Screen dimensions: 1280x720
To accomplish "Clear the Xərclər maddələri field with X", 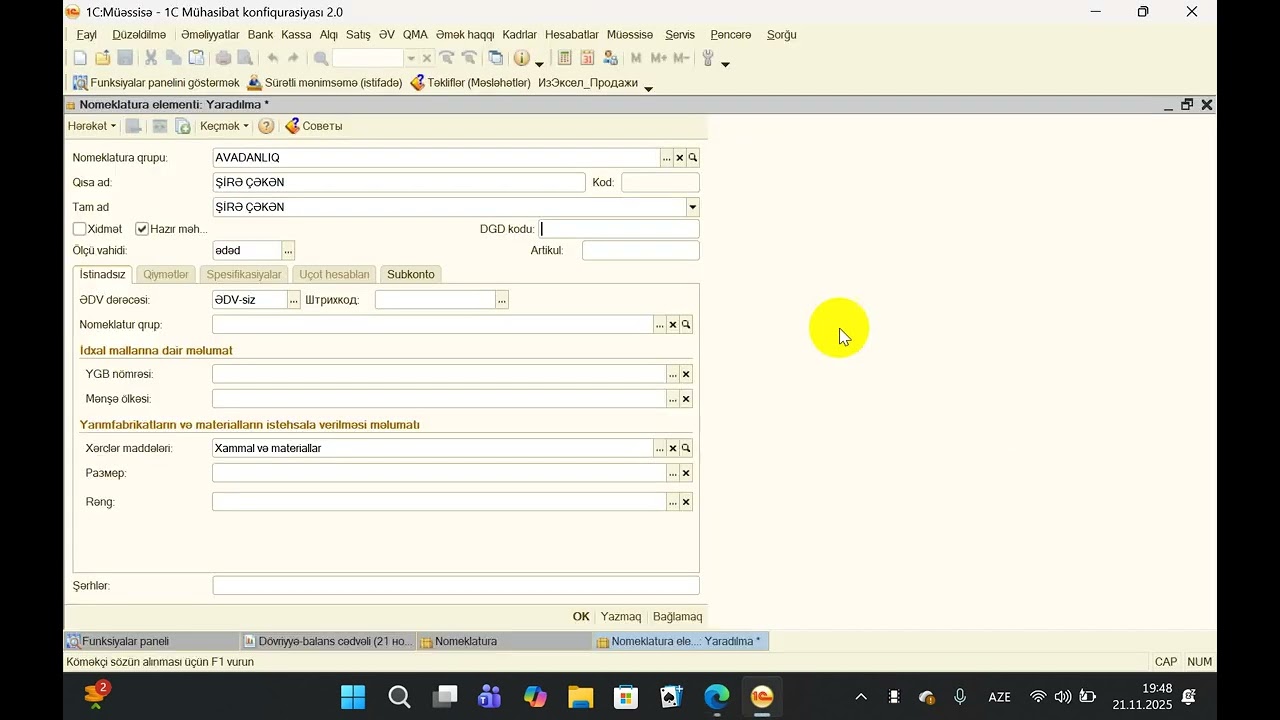I will (673, 448).
